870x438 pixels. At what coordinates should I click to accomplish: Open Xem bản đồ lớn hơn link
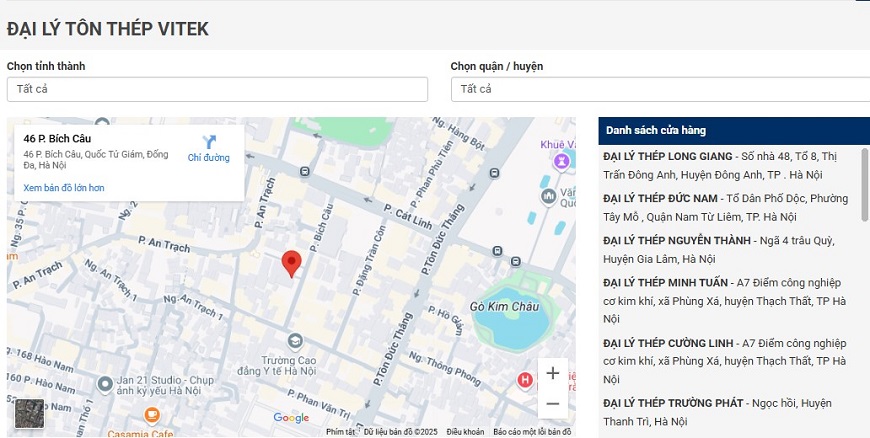pos(64,188)
